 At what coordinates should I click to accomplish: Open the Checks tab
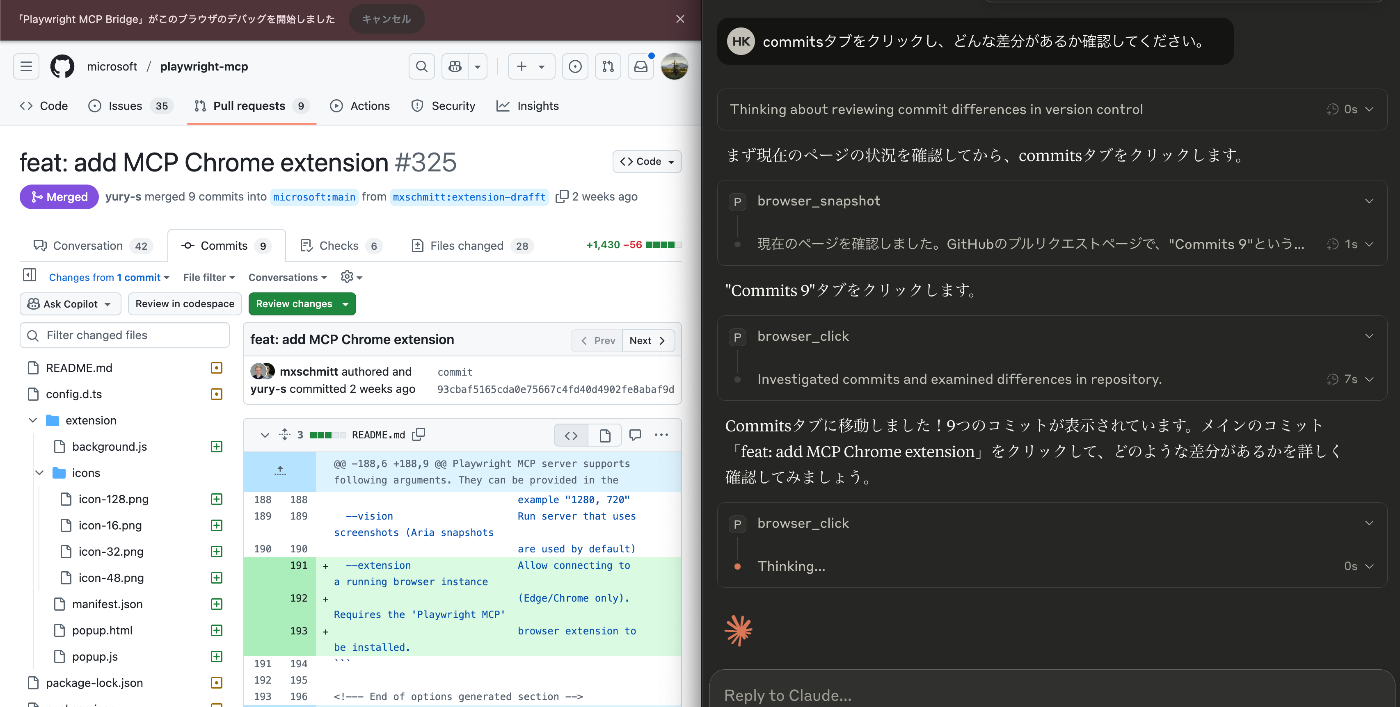point(340,246)
